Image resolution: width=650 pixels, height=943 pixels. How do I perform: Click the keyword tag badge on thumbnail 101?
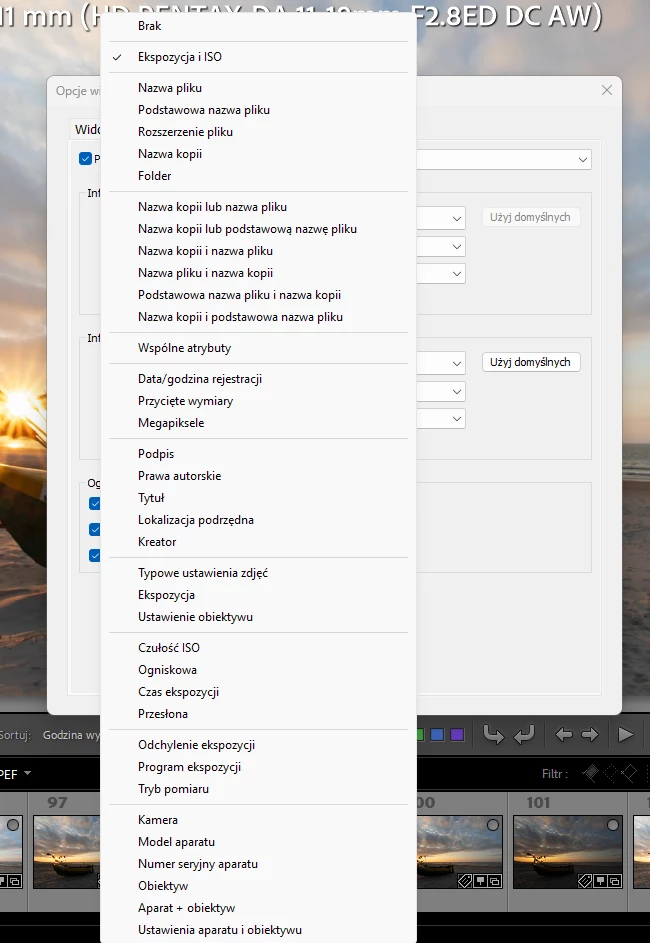pos(583,881)
